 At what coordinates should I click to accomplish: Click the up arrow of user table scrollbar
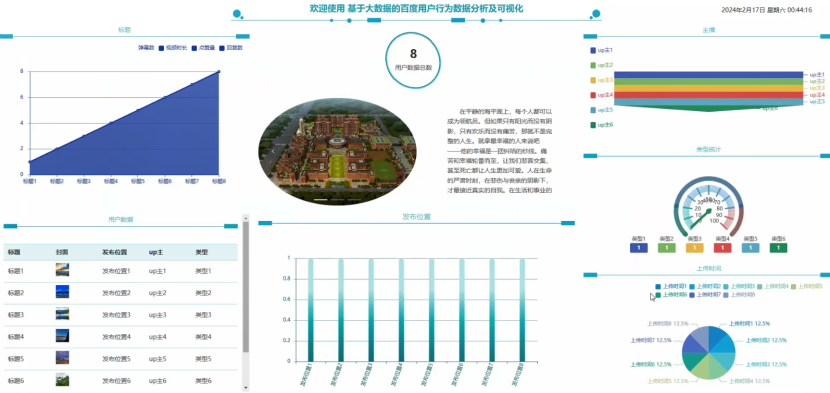[x=246, y=218]
